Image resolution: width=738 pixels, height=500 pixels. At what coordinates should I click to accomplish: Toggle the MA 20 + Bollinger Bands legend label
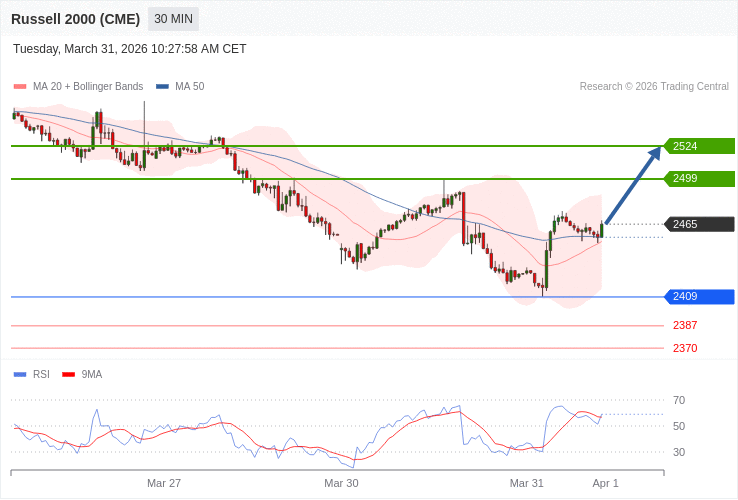coord(88,87)
